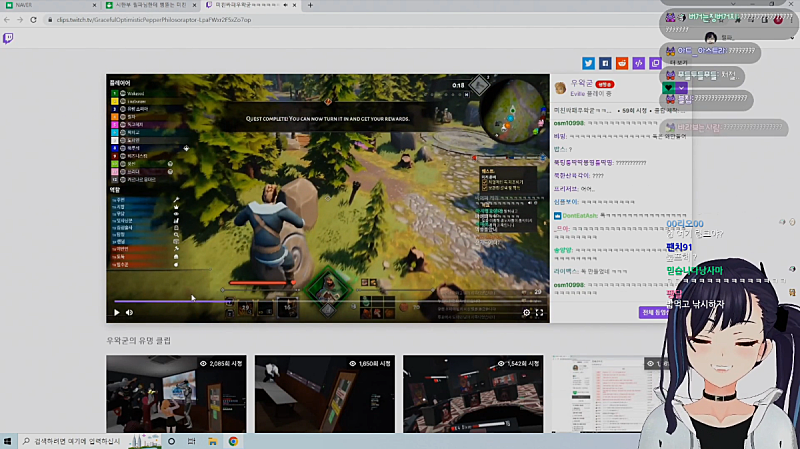This screenshot has height=449, width=800.
Task: Click the 우왁군의 유명 클립 heading
Action: click(x=138, y=341)
